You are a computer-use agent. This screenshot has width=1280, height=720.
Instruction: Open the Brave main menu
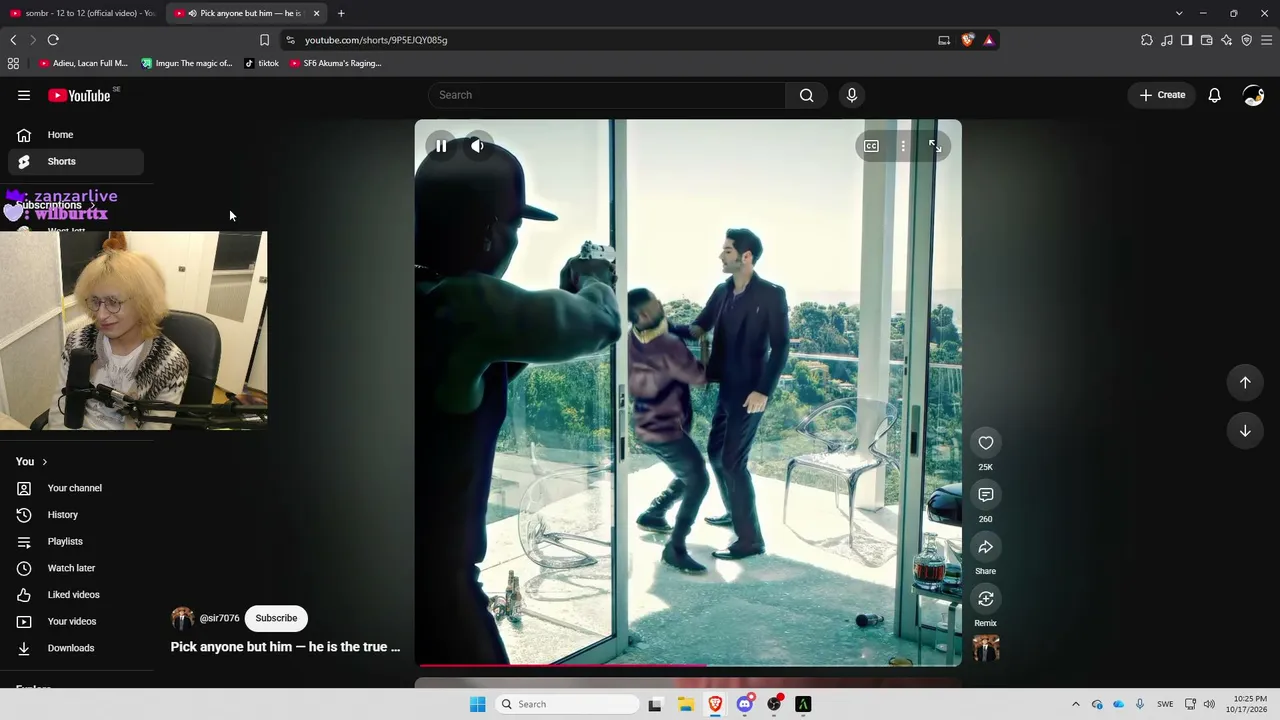1267,40
